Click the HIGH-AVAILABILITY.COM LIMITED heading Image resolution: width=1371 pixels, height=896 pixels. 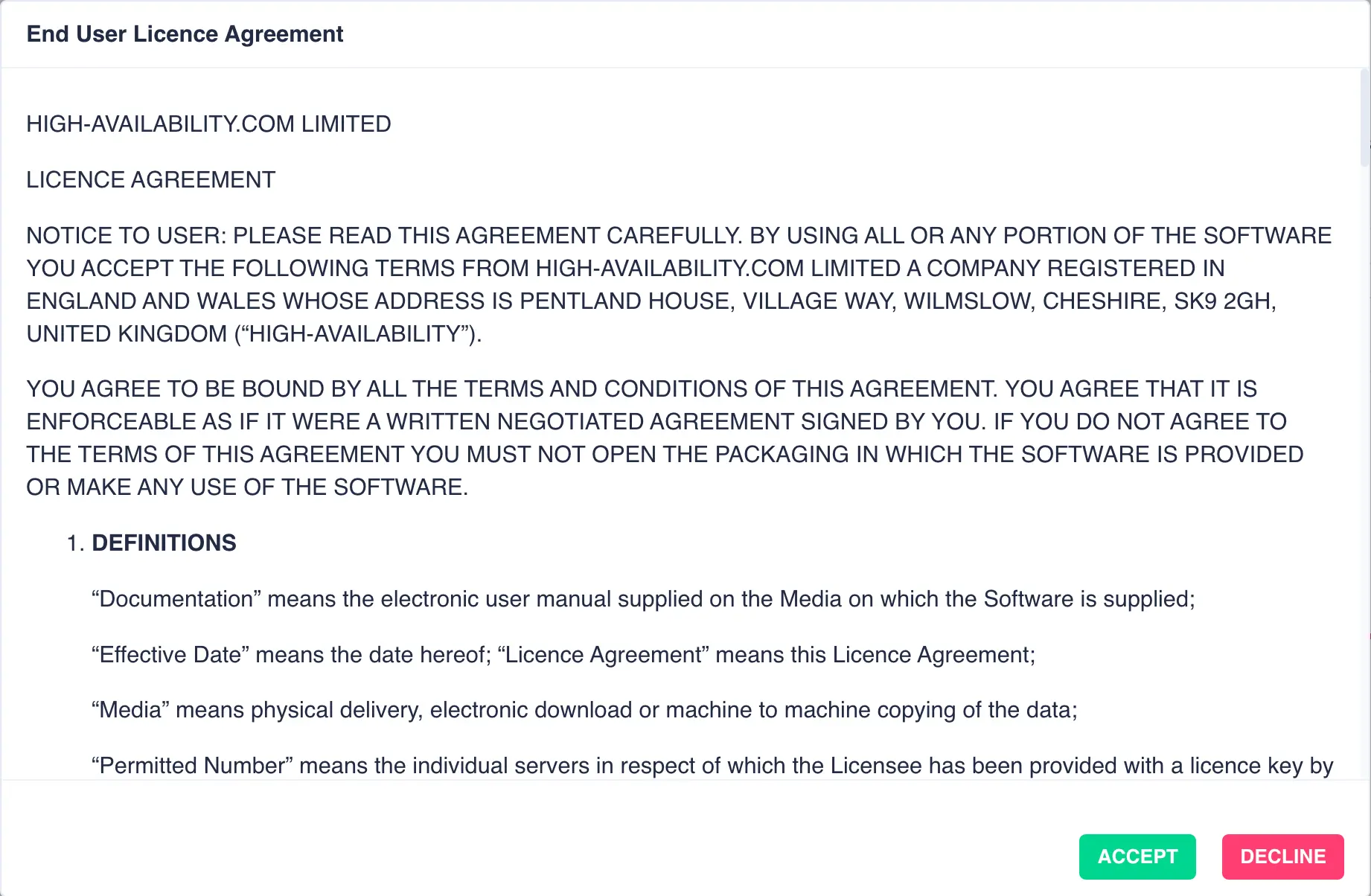(x=208, y=124)
